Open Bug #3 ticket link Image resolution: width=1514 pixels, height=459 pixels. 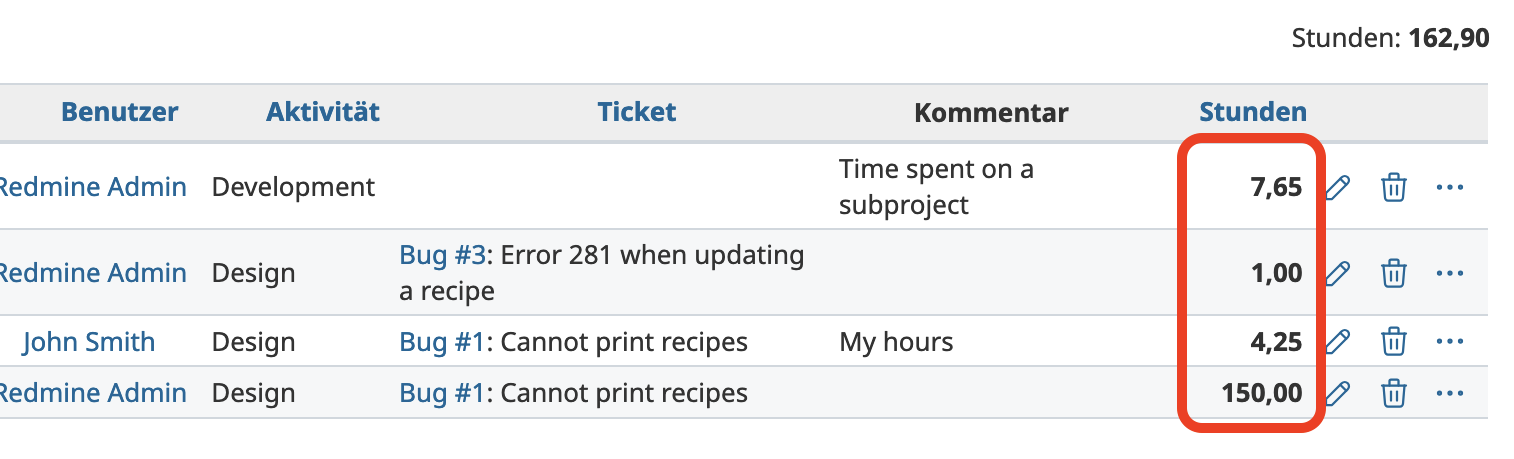tap(442, 256)
